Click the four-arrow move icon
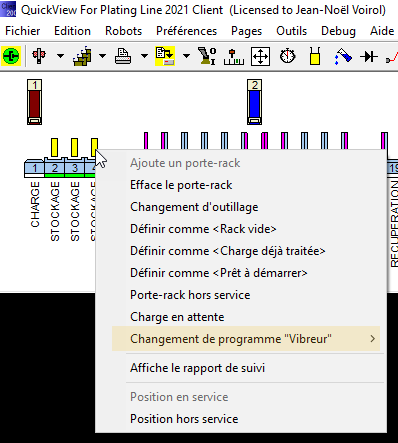 coord(260,56)
